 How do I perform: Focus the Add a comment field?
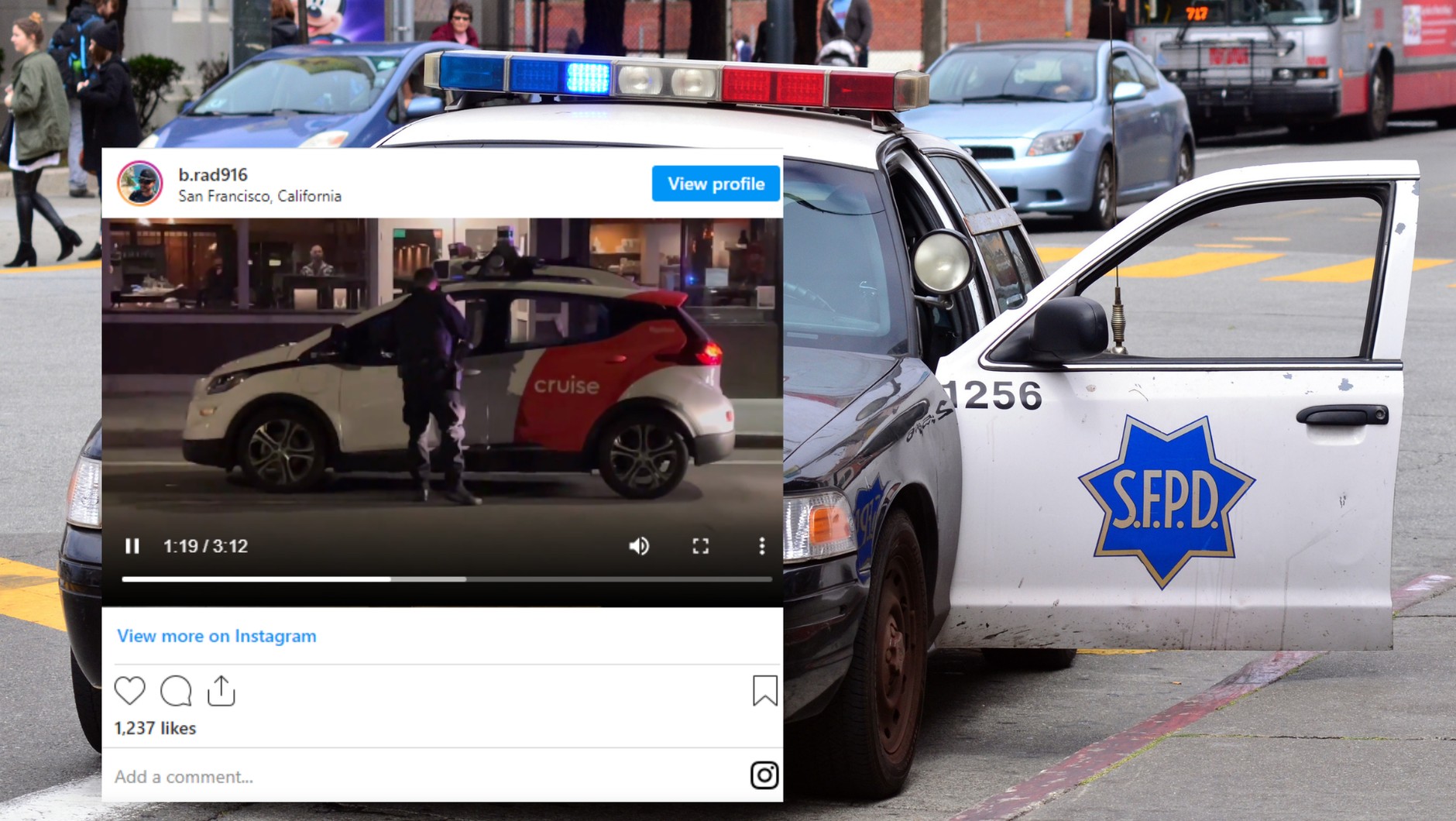[418, 776]
